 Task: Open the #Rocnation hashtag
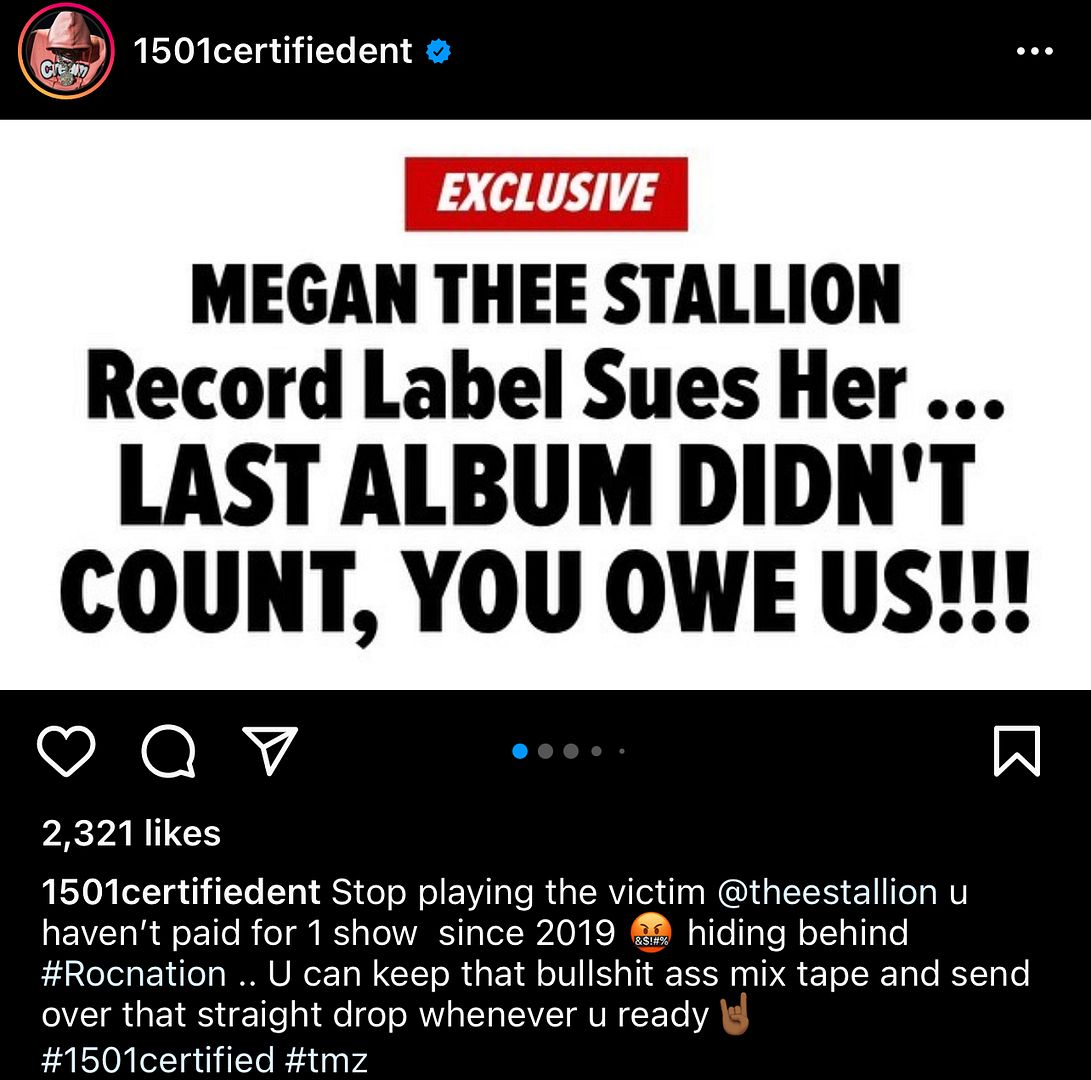[134, 974]
